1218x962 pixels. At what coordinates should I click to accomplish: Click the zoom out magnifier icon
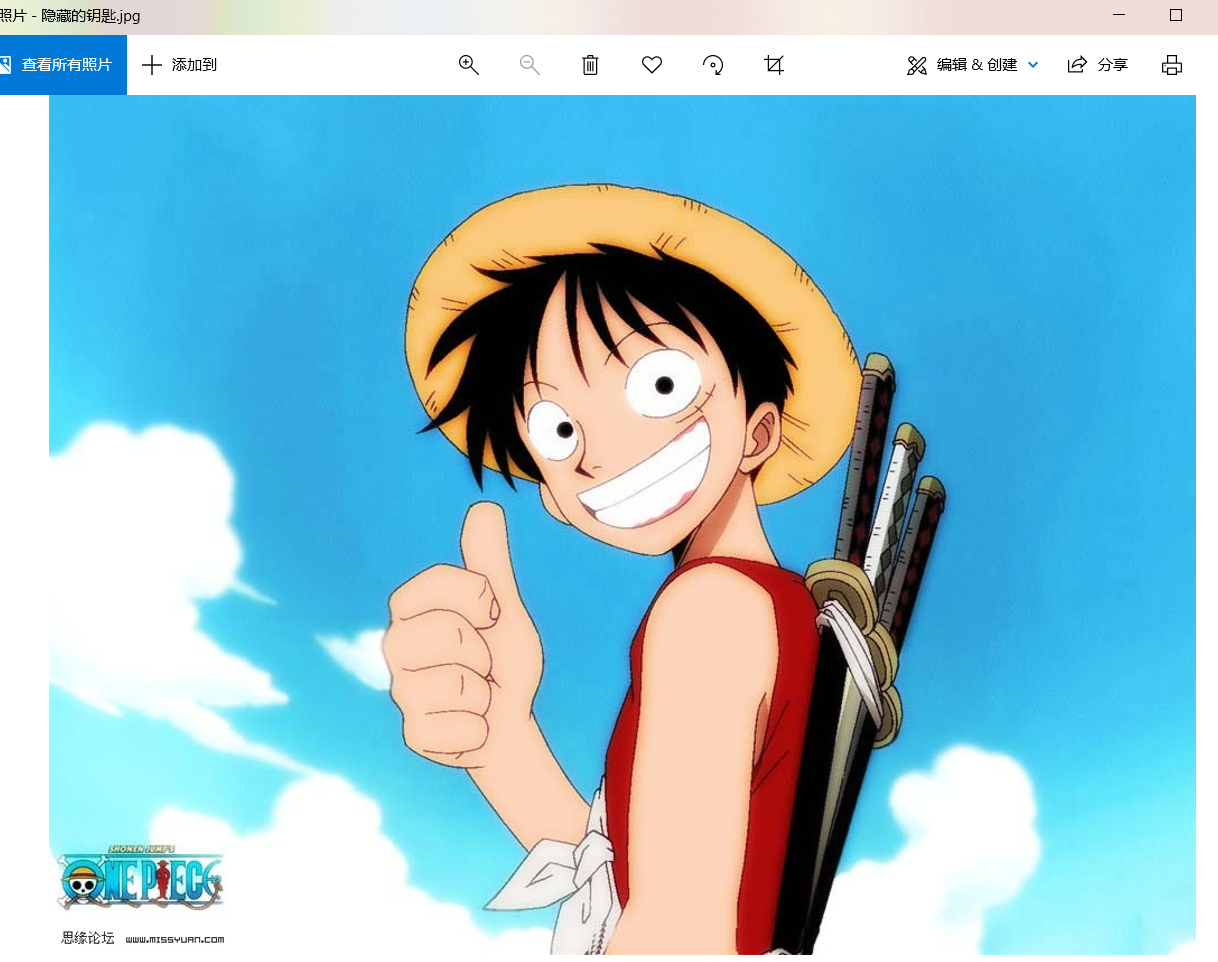click(530, 65)
